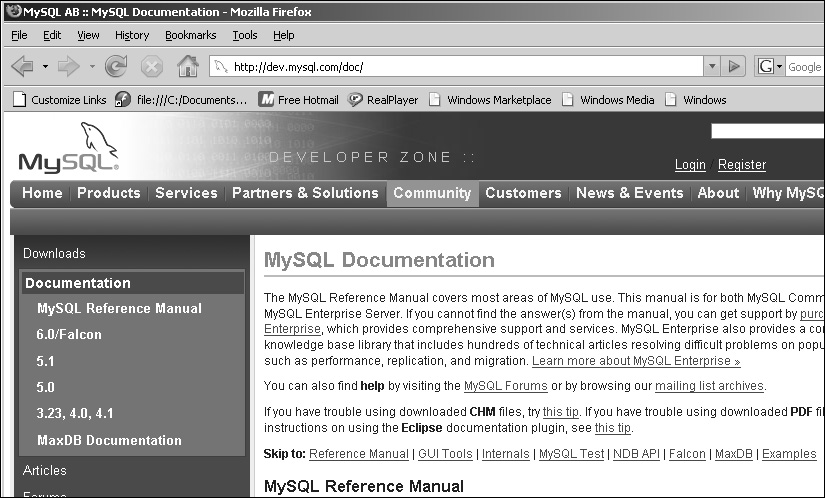Open the RealPlayer bookmark
825x498 pixels.
coord(383,99)
